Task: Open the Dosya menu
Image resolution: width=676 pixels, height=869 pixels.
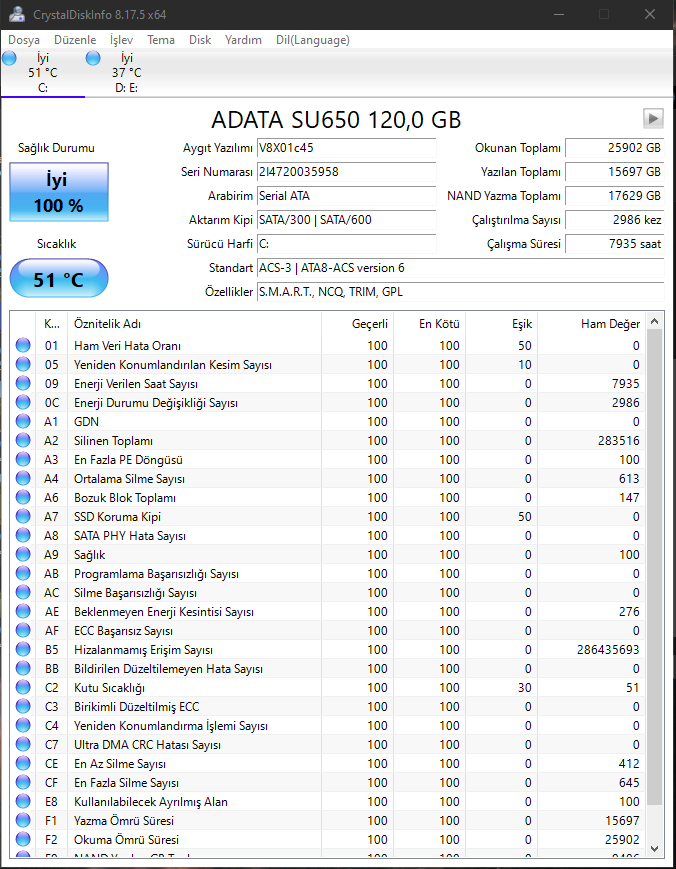Action: point(24,40)
